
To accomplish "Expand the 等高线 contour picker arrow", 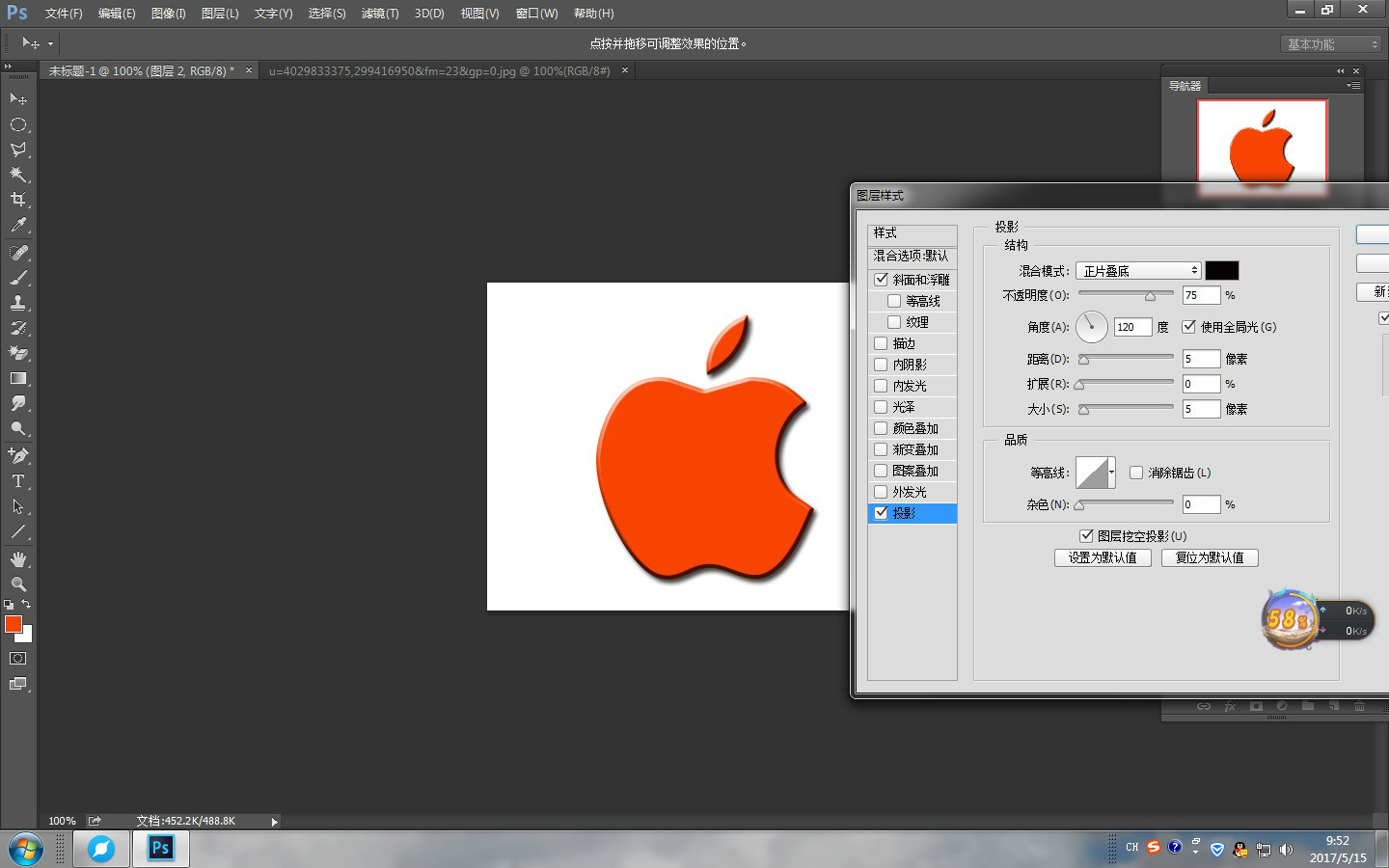I will (1112, 473).
